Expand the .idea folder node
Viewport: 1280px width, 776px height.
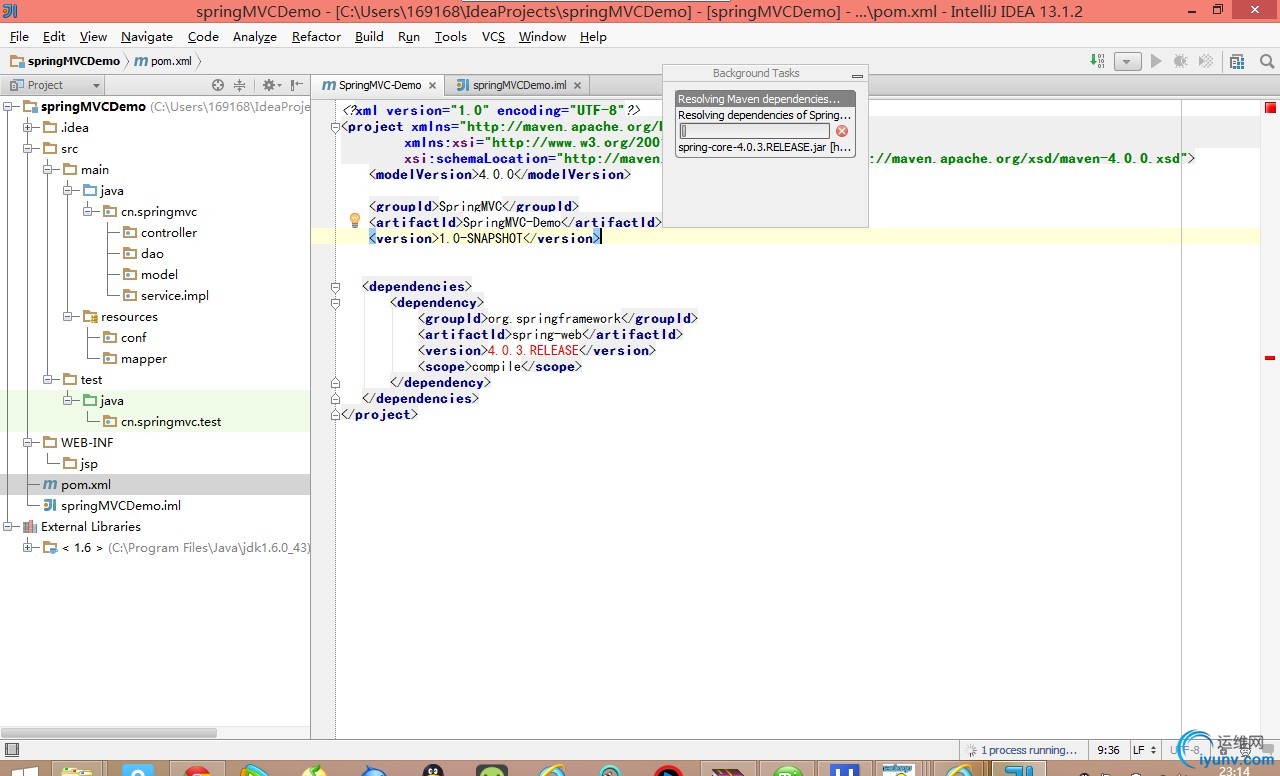pos(28,127)
